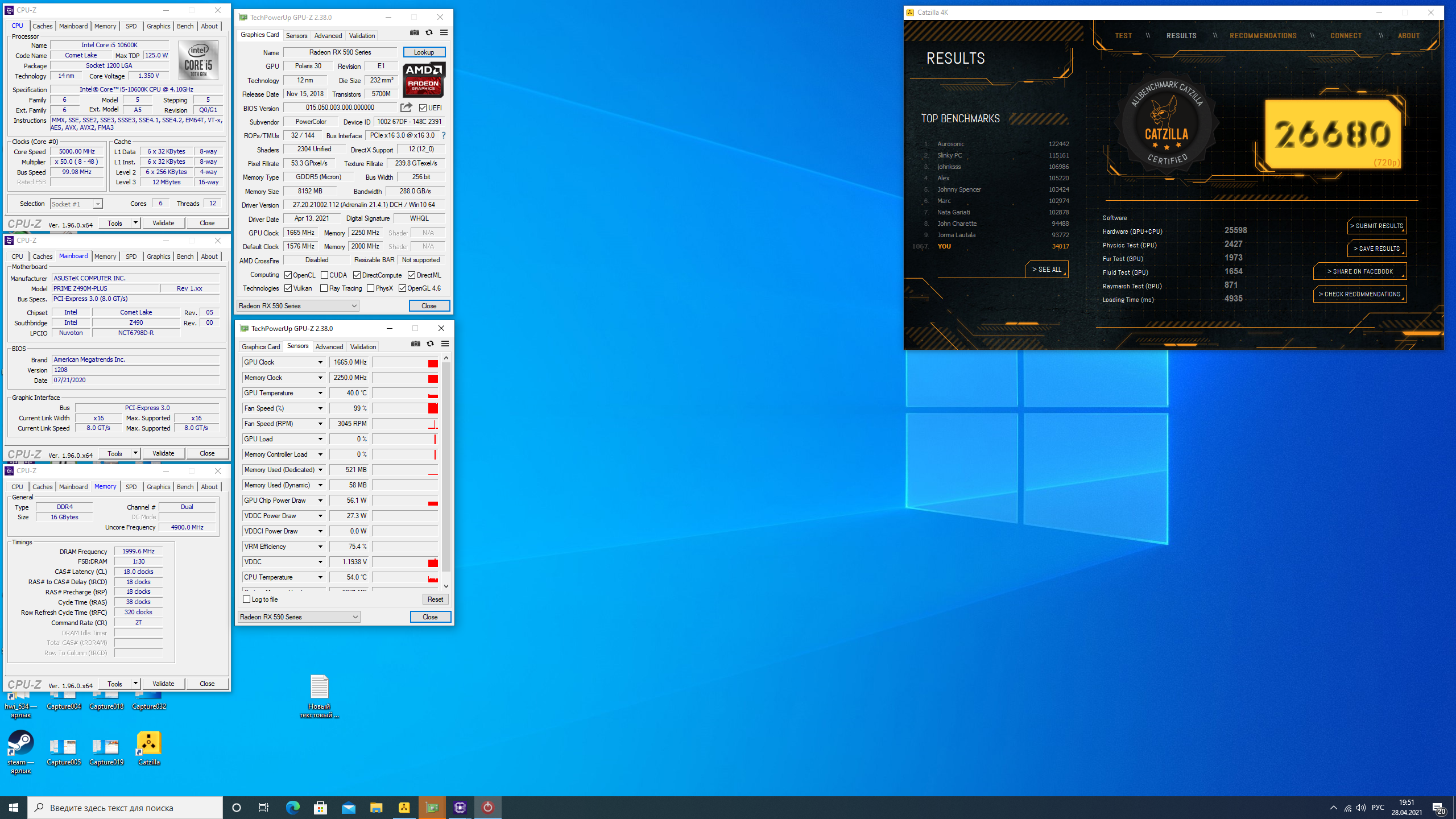Click Reset button in GPU-Z Sensors
The image size is (1456, 819).
point(435,599)
